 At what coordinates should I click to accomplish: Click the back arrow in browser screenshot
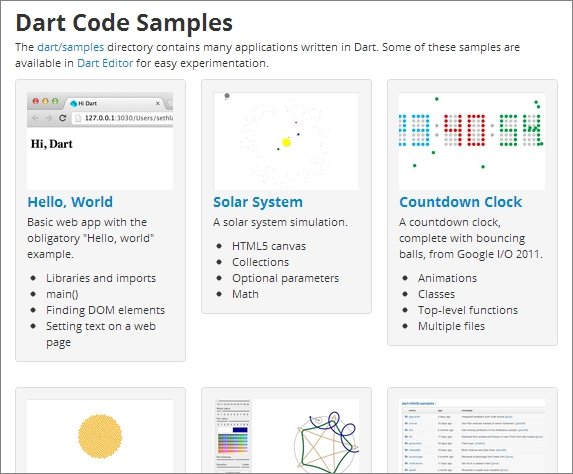35,118
